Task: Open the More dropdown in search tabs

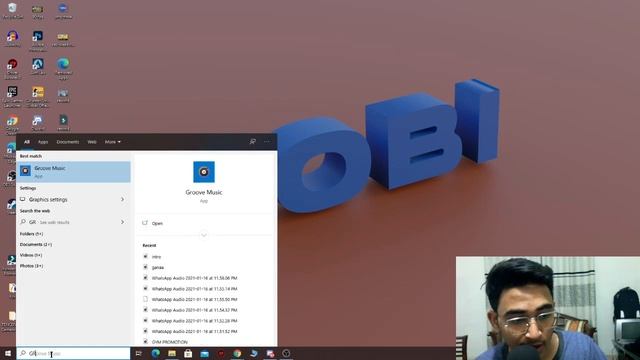Action: (113, 142)
